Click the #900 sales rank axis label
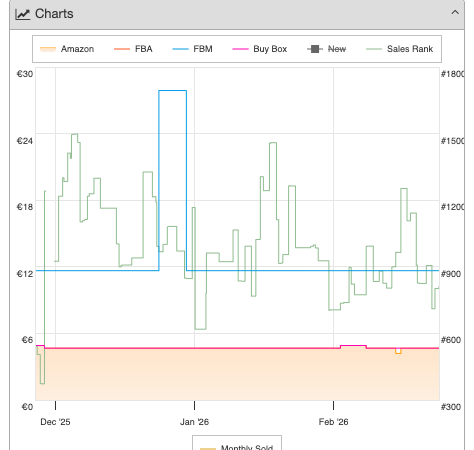The image size is (474, 450). (x=451, y=274)
